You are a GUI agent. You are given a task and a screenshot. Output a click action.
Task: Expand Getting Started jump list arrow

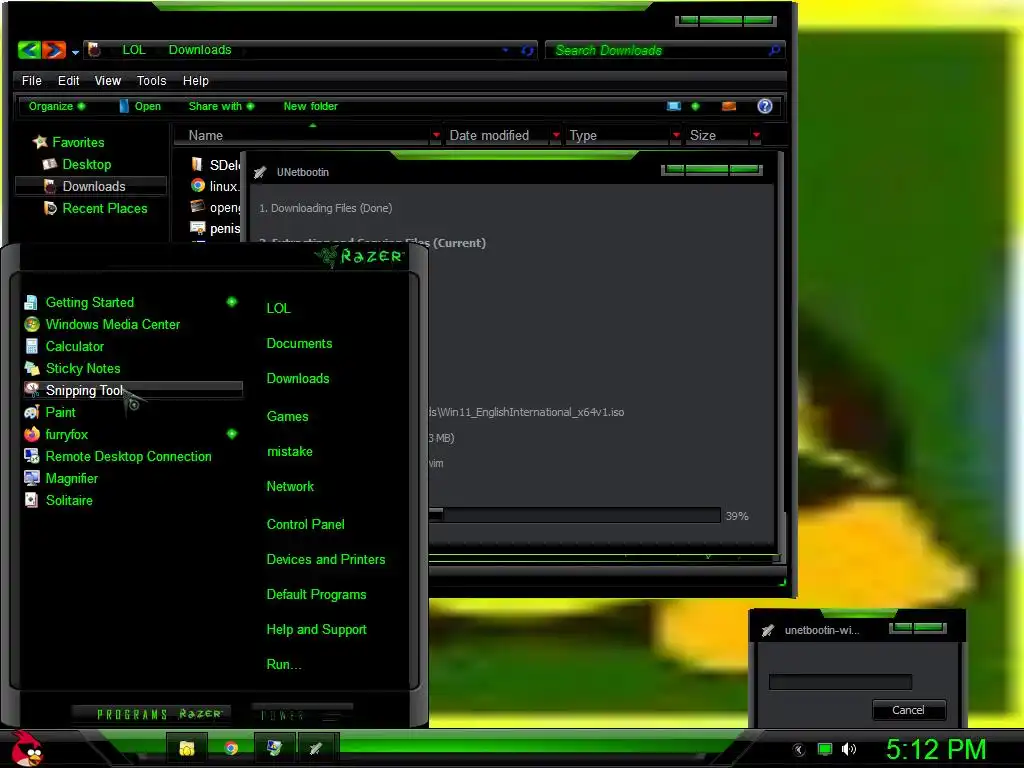click(x=232, y=302)
